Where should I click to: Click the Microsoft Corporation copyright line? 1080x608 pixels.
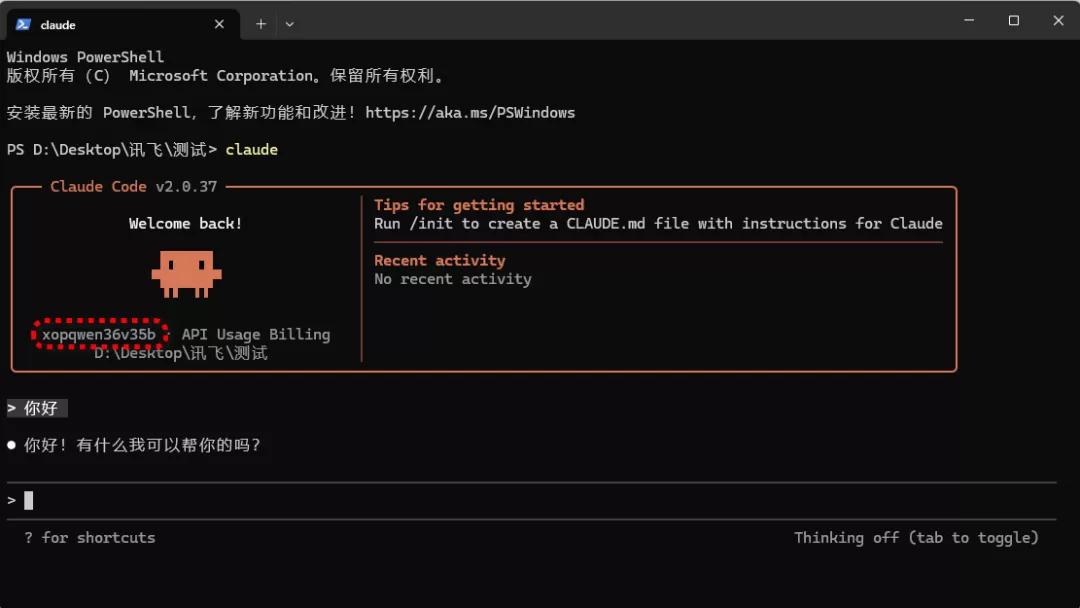coord(227,76)
